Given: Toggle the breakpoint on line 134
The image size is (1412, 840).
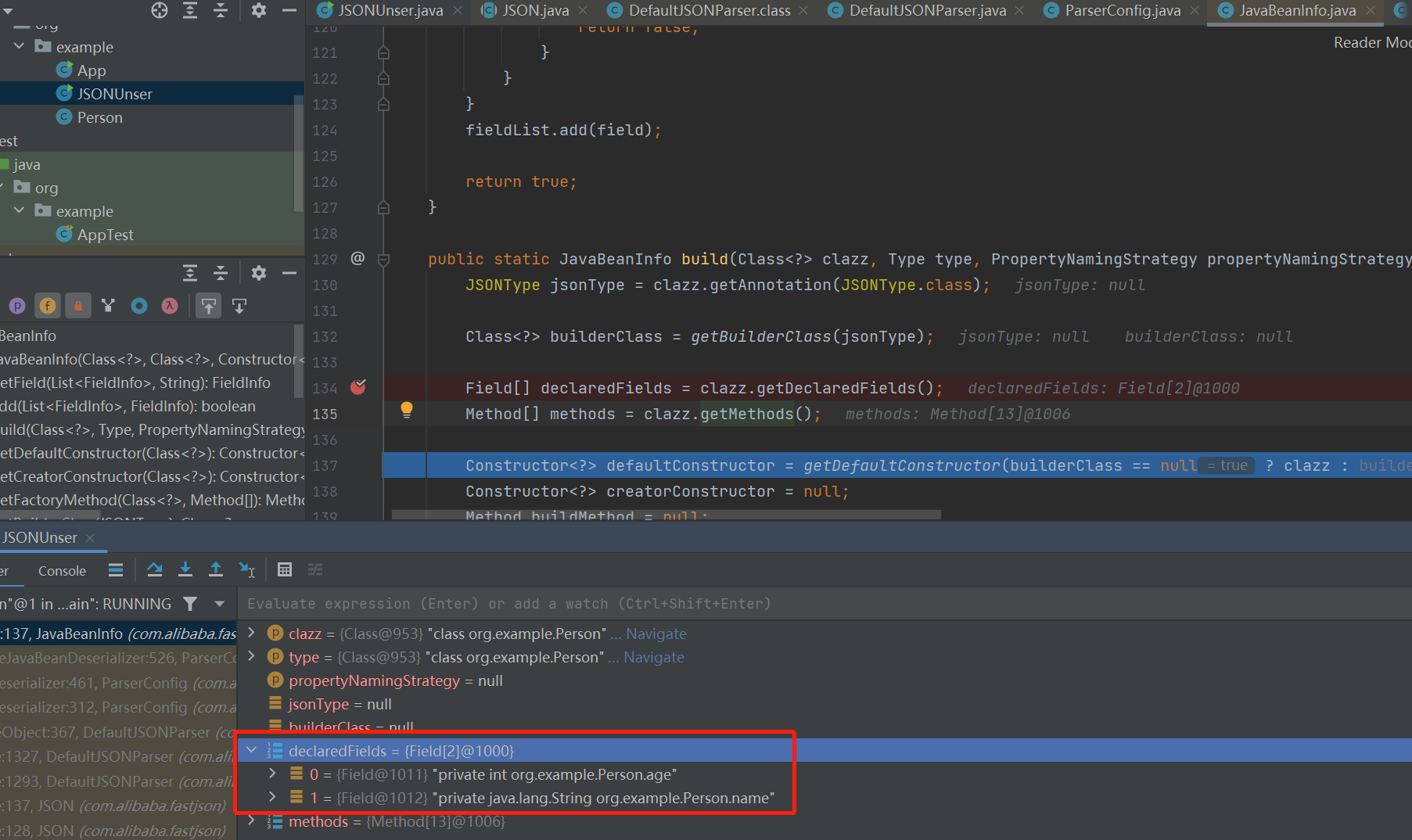Looking at the screenshot, I should [x=358, y=387].
